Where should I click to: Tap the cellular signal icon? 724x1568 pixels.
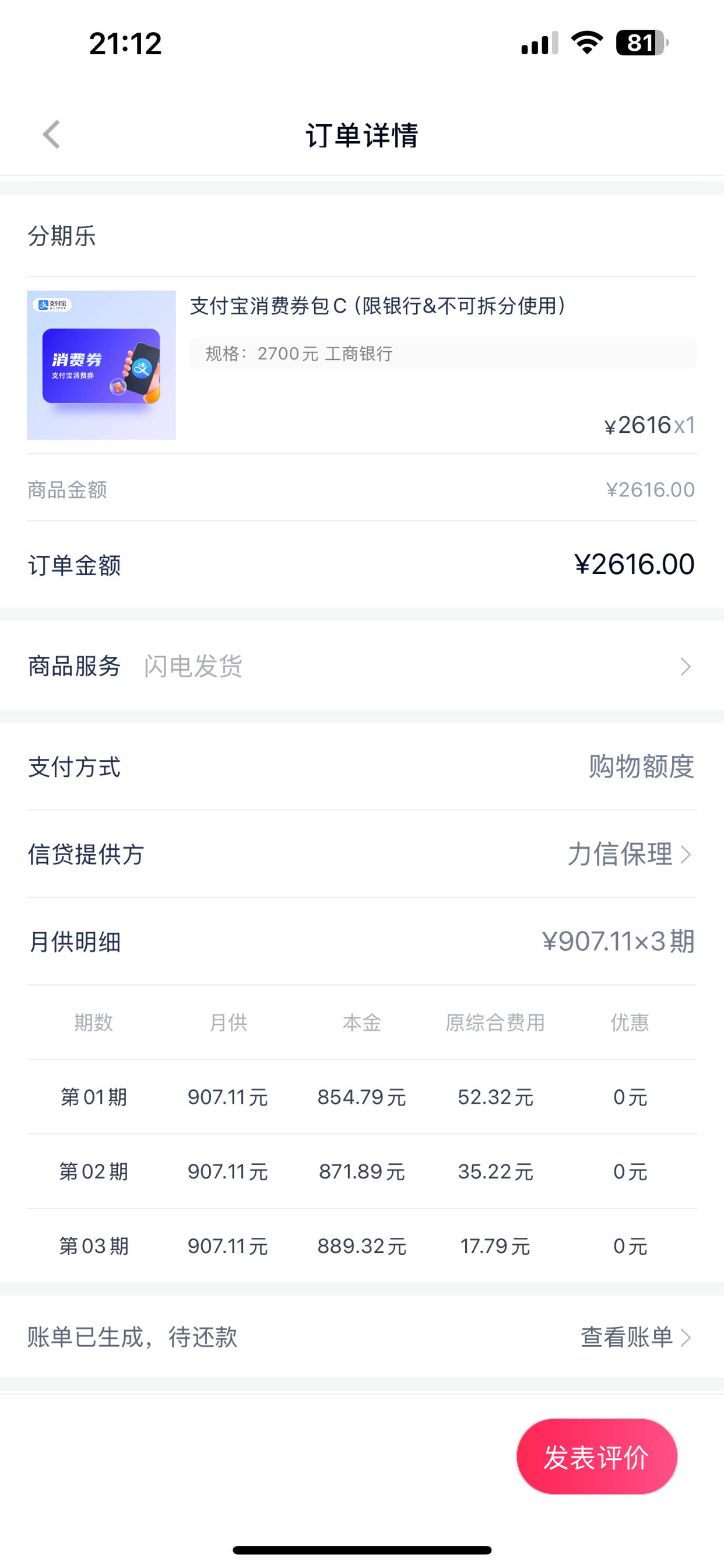point(539,43)
